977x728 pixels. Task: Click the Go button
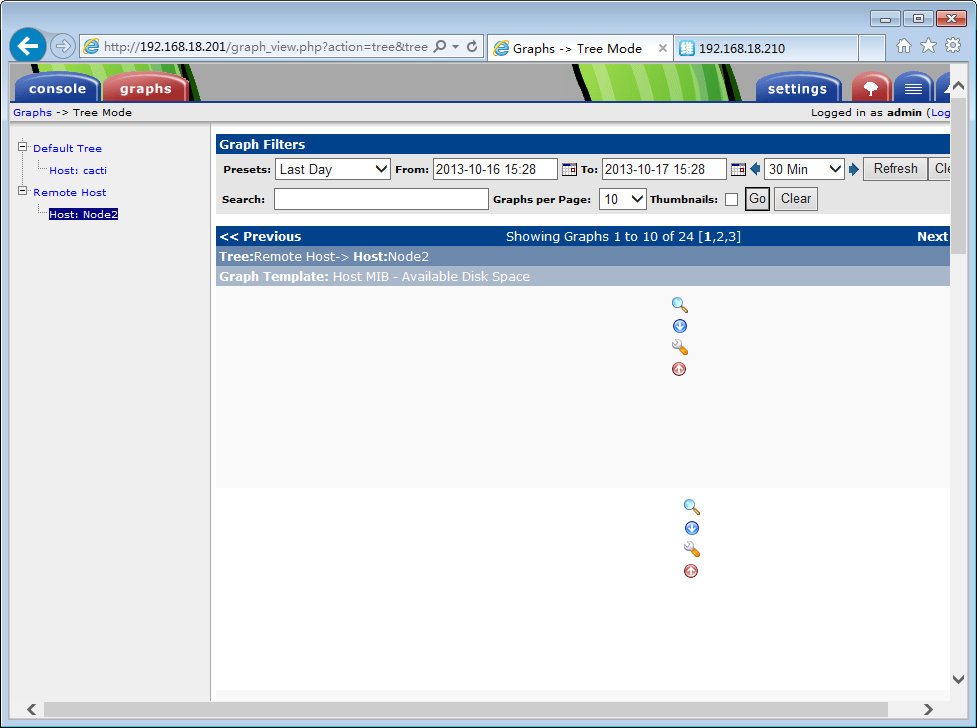[757, 199]
